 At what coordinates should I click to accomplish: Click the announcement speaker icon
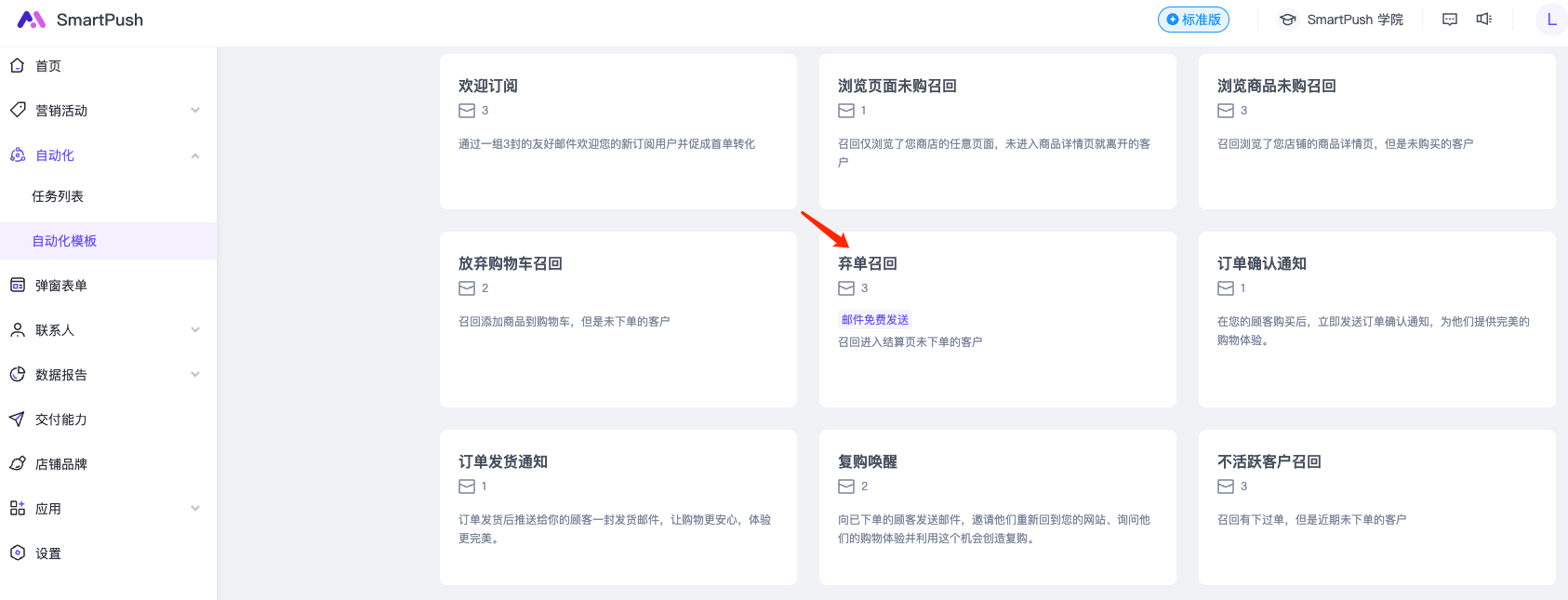[1484, 20]
